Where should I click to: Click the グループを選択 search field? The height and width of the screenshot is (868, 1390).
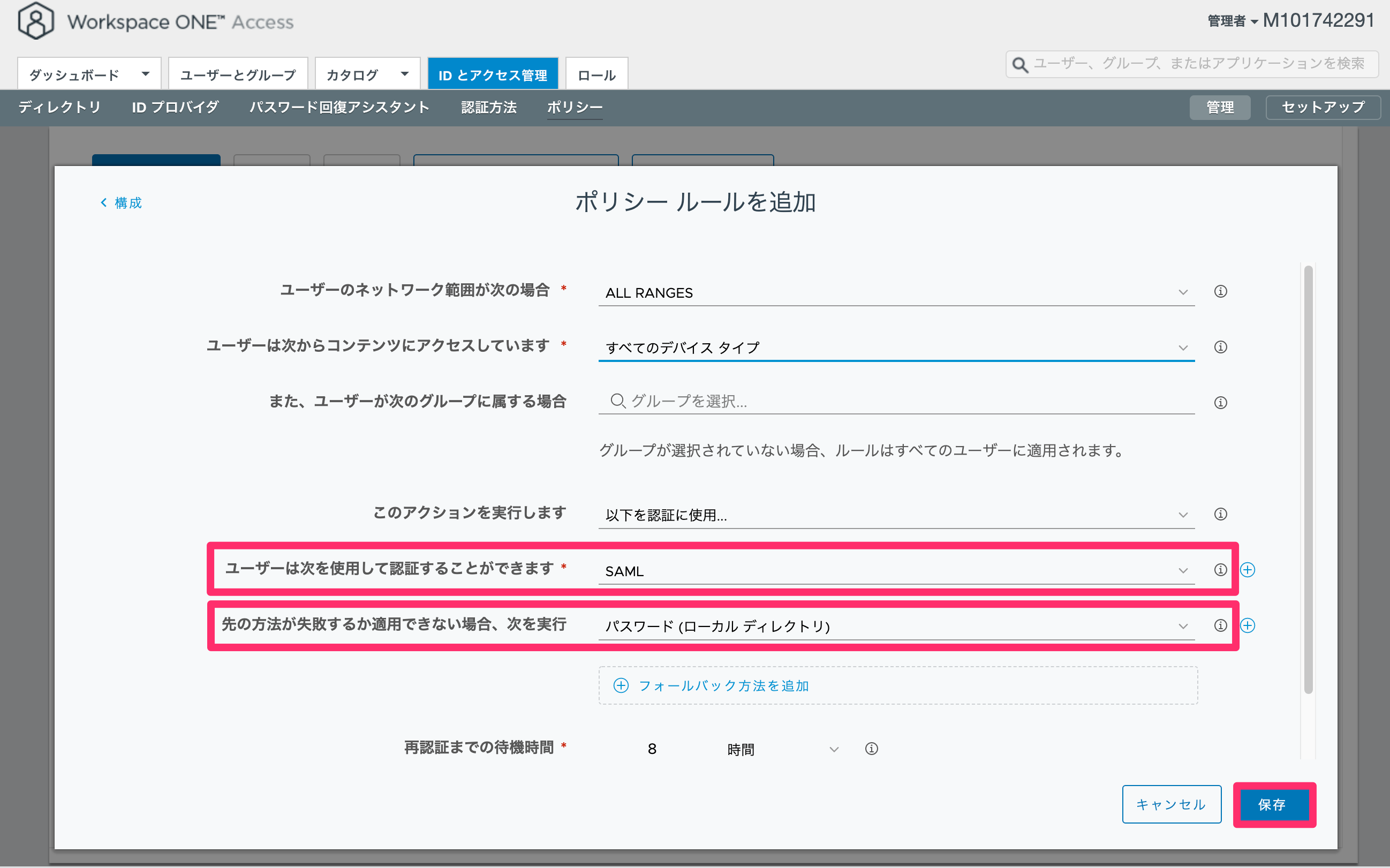[x=896, y=401]
